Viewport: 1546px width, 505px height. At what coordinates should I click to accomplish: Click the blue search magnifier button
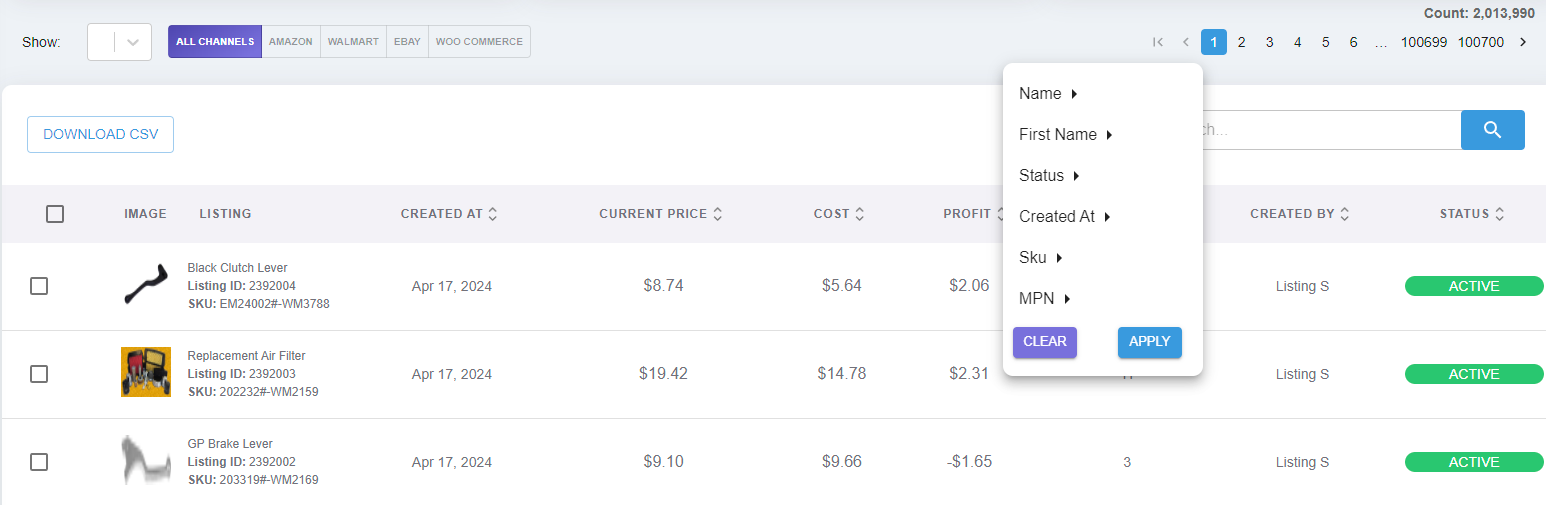[1492, 130]
